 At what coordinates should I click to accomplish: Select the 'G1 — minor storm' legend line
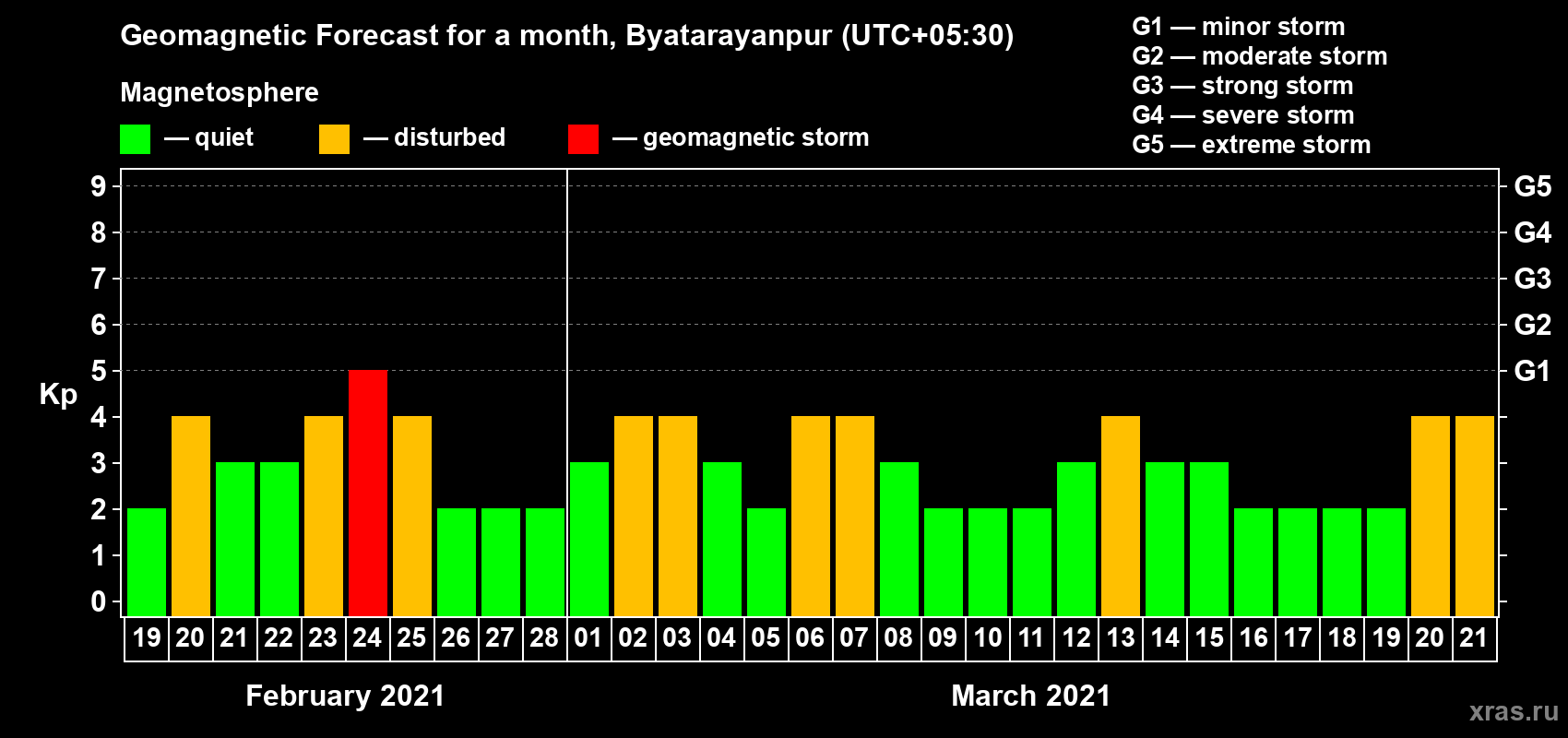click(1239, 27)
